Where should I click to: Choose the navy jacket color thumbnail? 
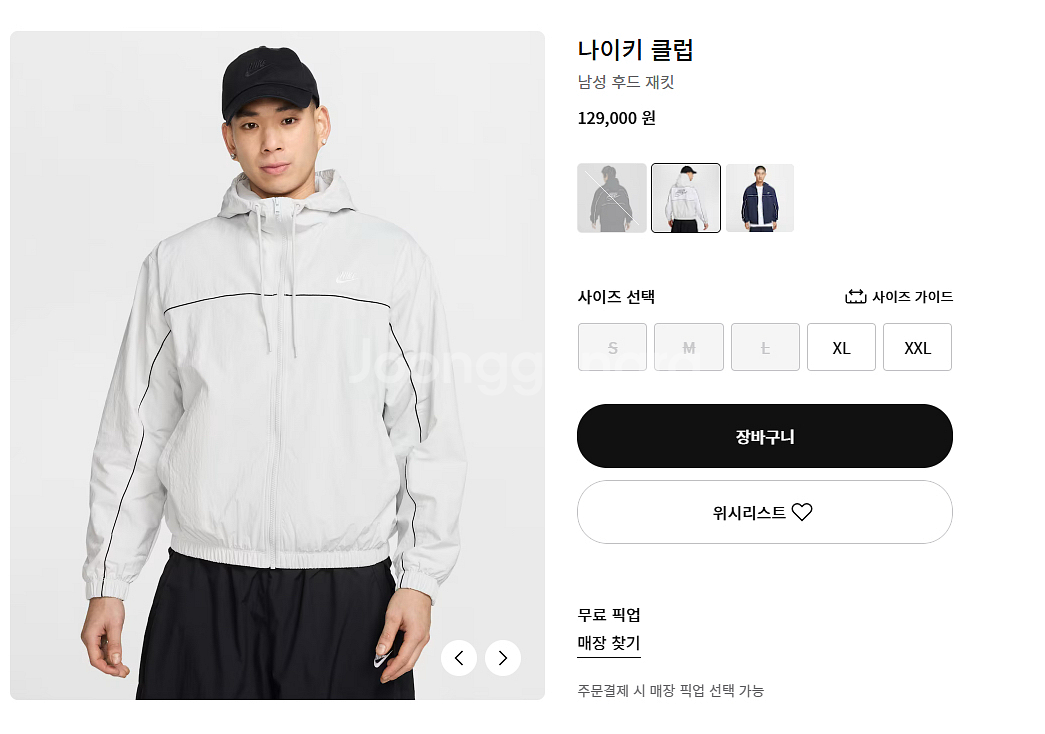760,198
